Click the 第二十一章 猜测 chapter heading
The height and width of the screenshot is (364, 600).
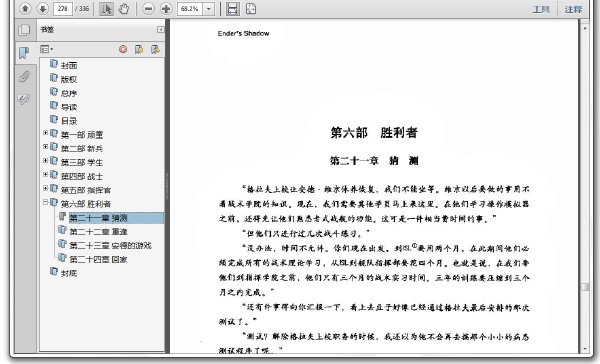click(374, 160)
